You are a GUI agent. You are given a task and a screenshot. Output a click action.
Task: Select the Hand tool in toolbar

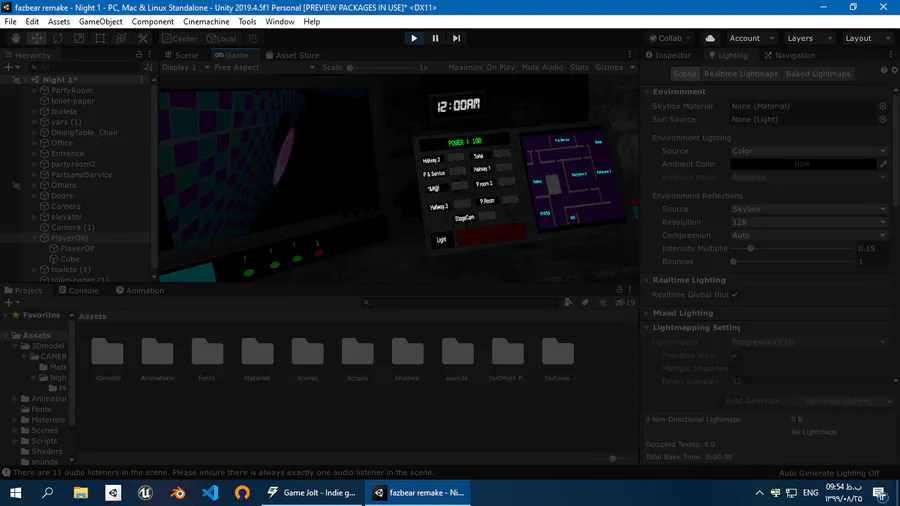tap(15, 38)
